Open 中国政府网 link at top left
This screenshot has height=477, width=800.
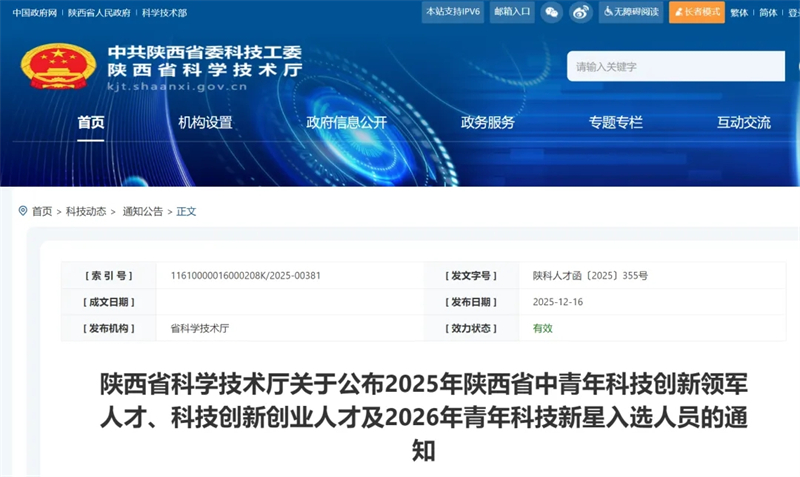34,13
